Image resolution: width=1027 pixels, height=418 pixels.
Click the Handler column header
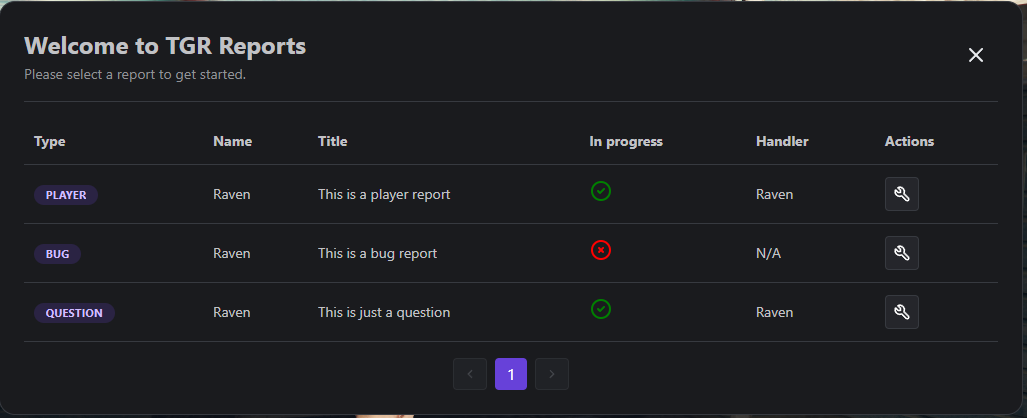782,142
